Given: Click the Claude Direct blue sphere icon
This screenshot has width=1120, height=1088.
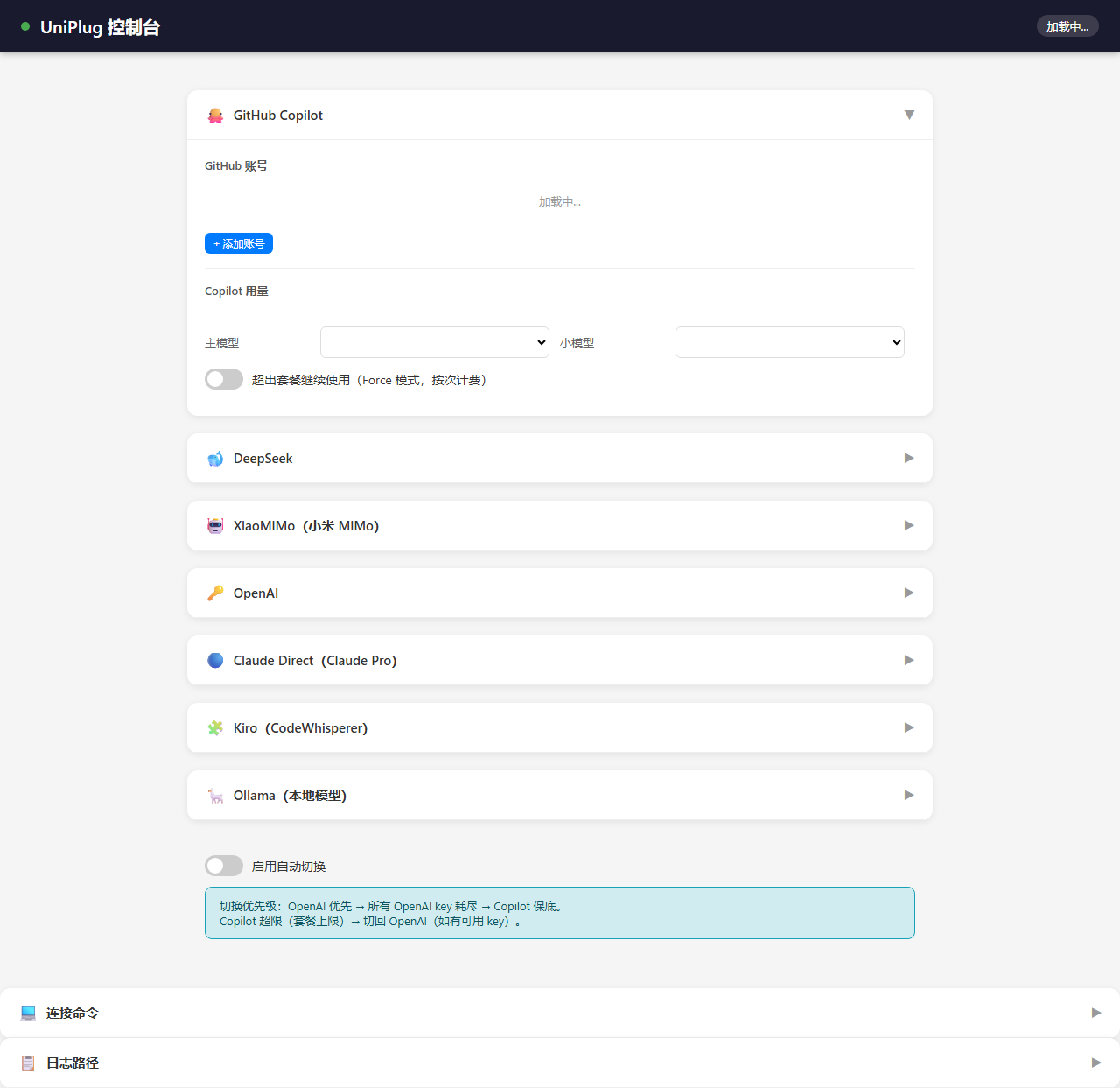Looking at the screenshot, I should 215,660.
